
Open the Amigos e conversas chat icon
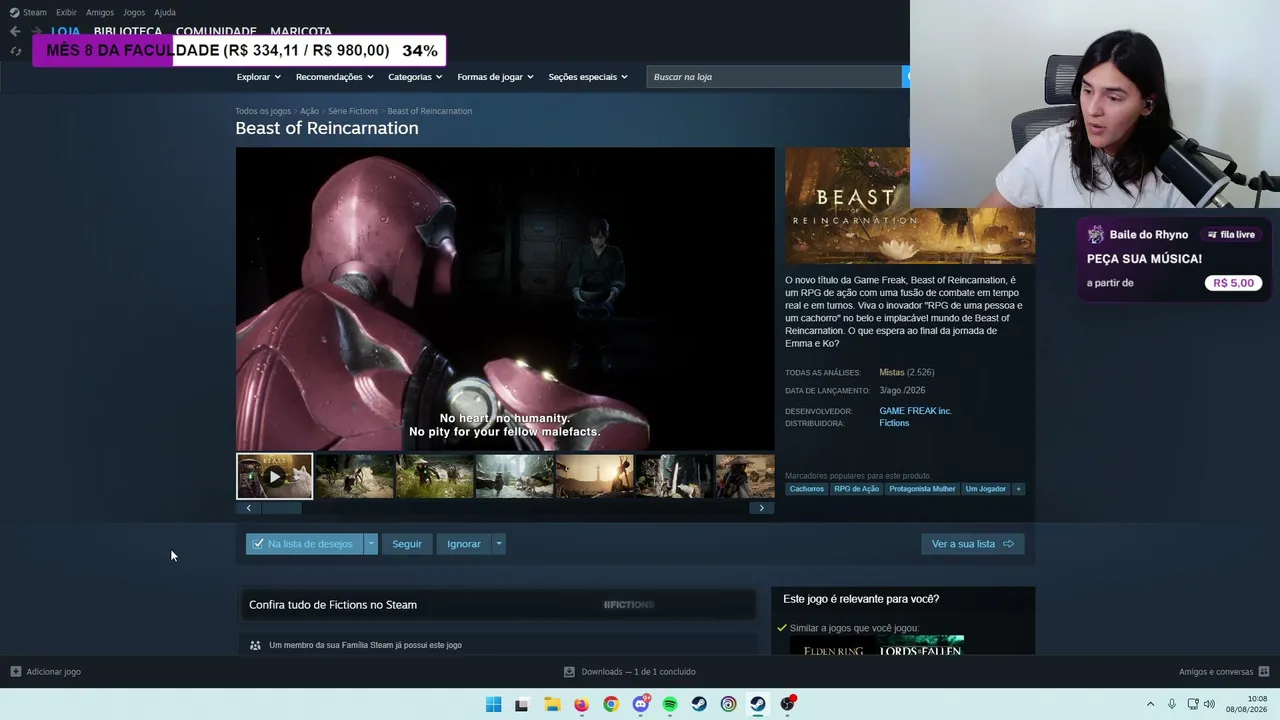pyautogui.click(x=1263, y=672)
